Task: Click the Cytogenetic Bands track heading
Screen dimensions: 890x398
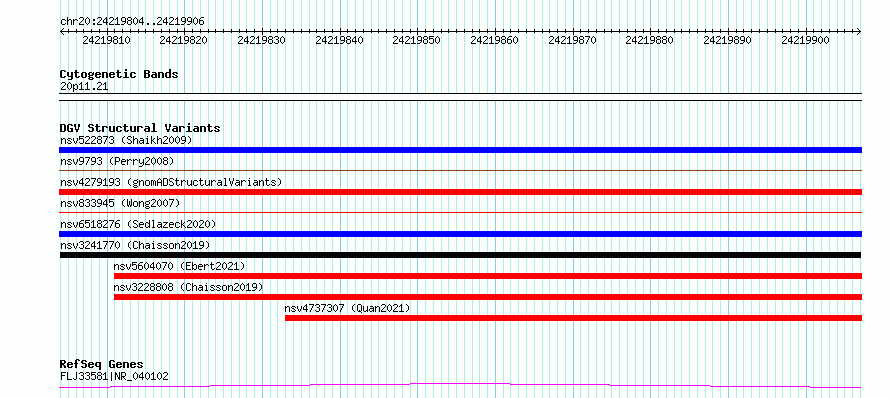Action: 119,74
